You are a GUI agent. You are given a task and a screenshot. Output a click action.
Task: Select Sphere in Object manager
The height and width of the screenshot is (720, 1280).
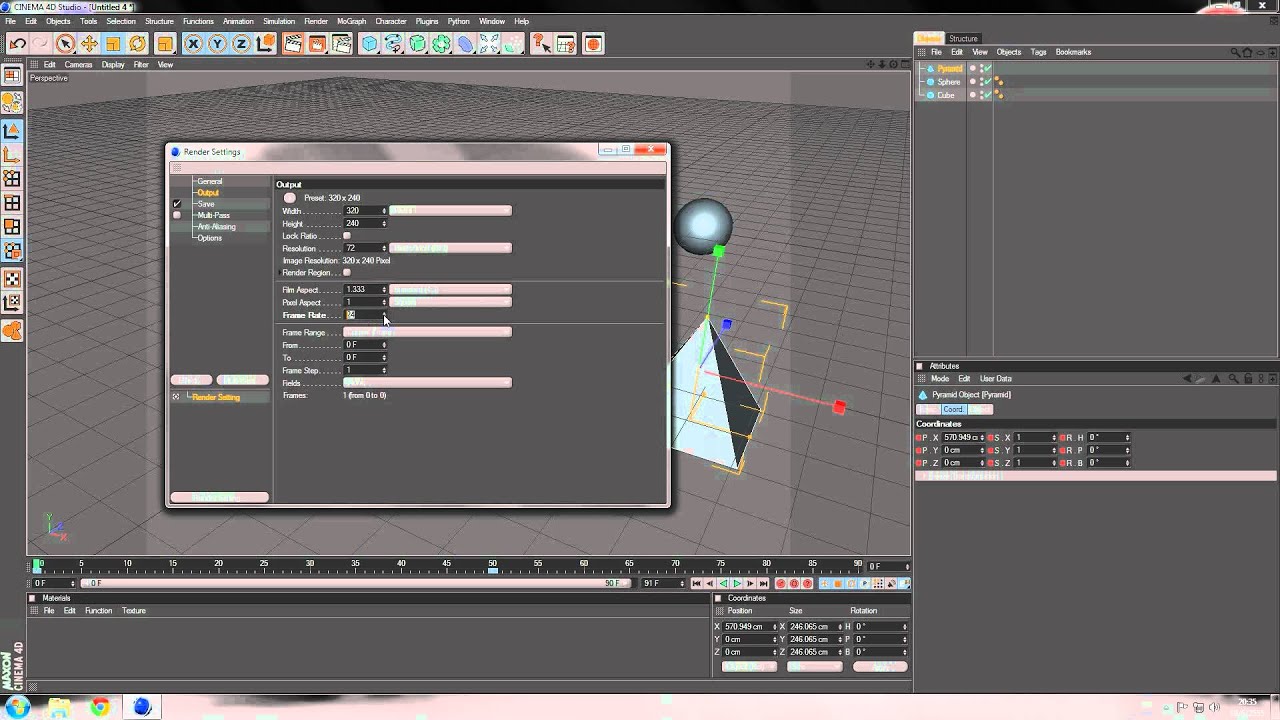948,82
